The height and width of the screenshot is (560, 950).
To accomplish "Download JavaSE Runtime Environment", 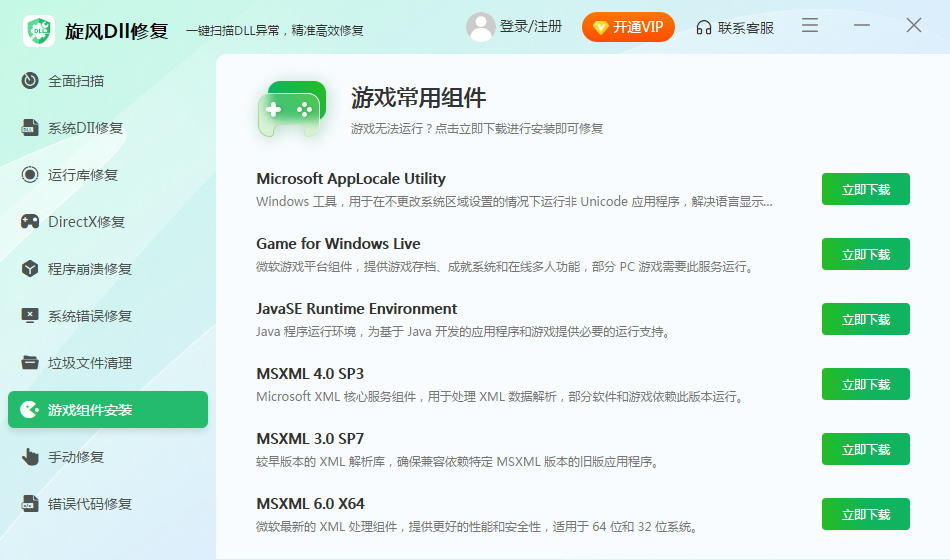I will tap(865, 319).
